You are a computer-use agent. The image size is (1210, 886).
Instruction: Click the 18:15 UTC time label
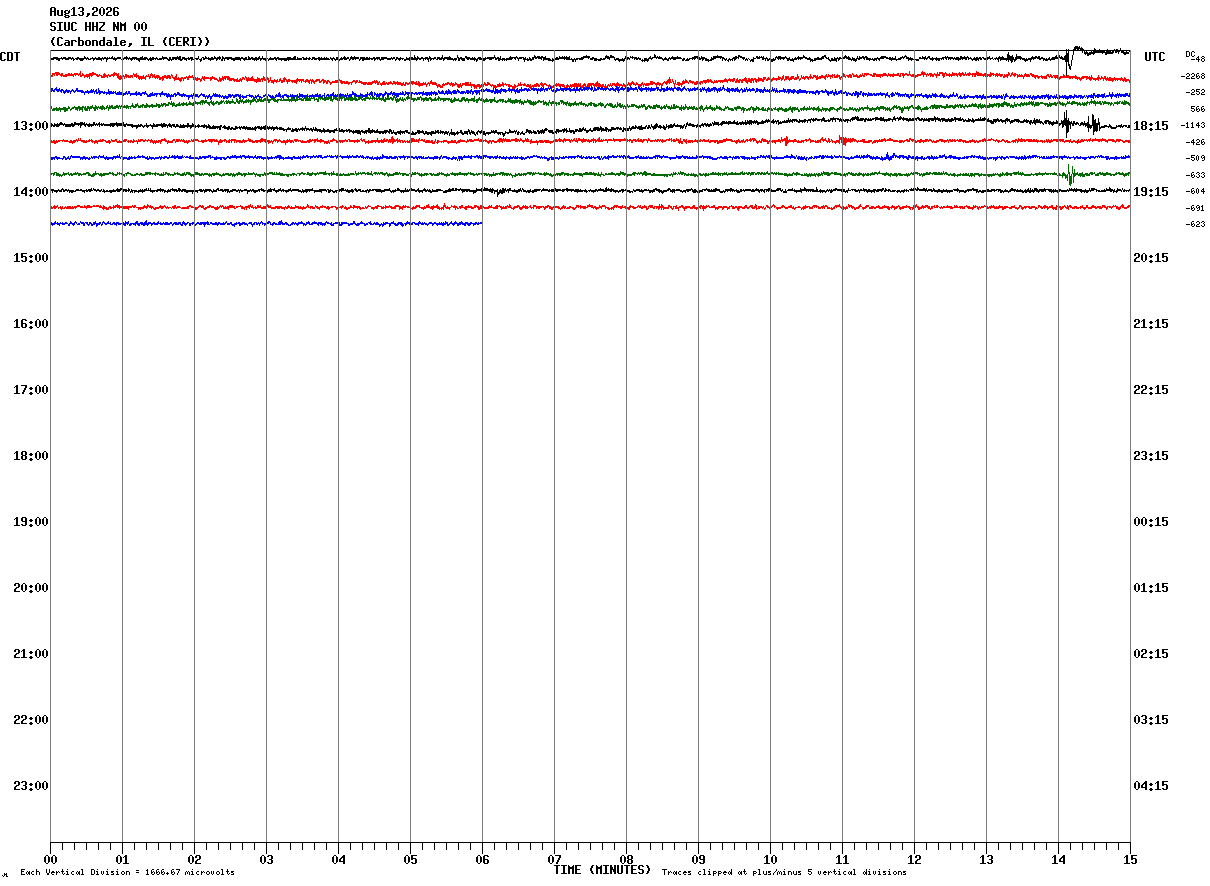tap(1151, 126)
